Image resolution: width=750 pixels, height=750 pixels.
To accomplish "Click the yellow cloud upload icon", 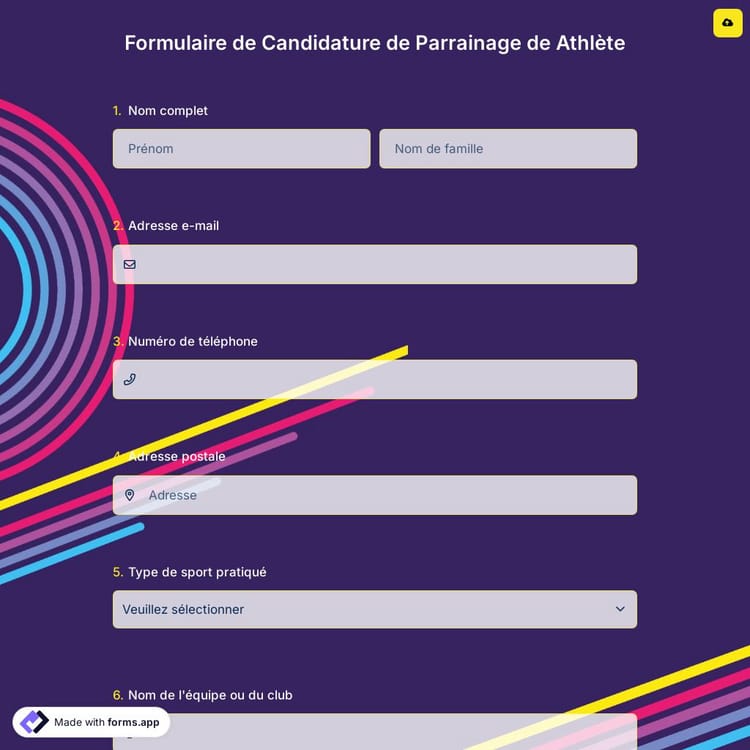I will click(727, 23).
